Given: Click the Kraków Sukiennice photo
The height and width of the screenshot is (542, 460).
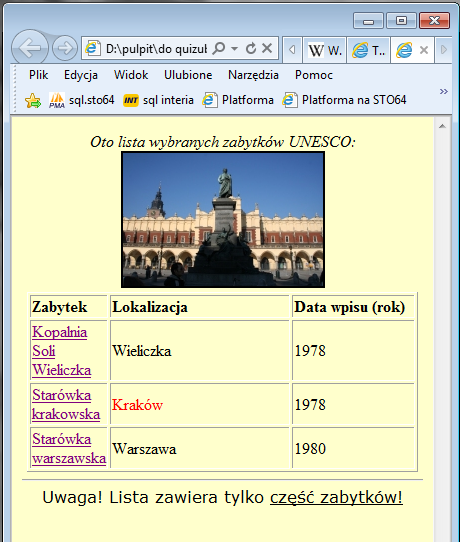Looking at the screenshot, I should click(x=223, y=220).
